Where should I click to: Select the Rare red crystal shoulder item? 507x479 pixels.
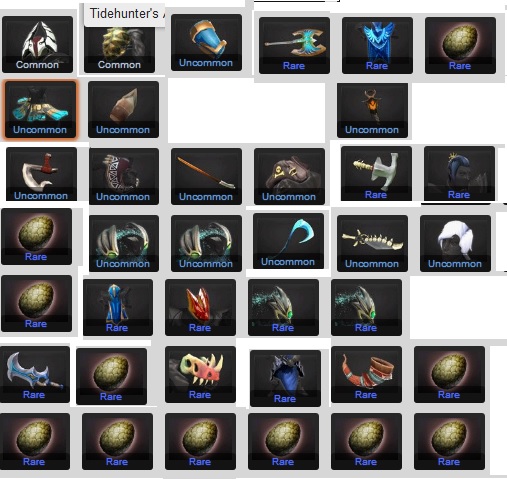coord(200,307)
